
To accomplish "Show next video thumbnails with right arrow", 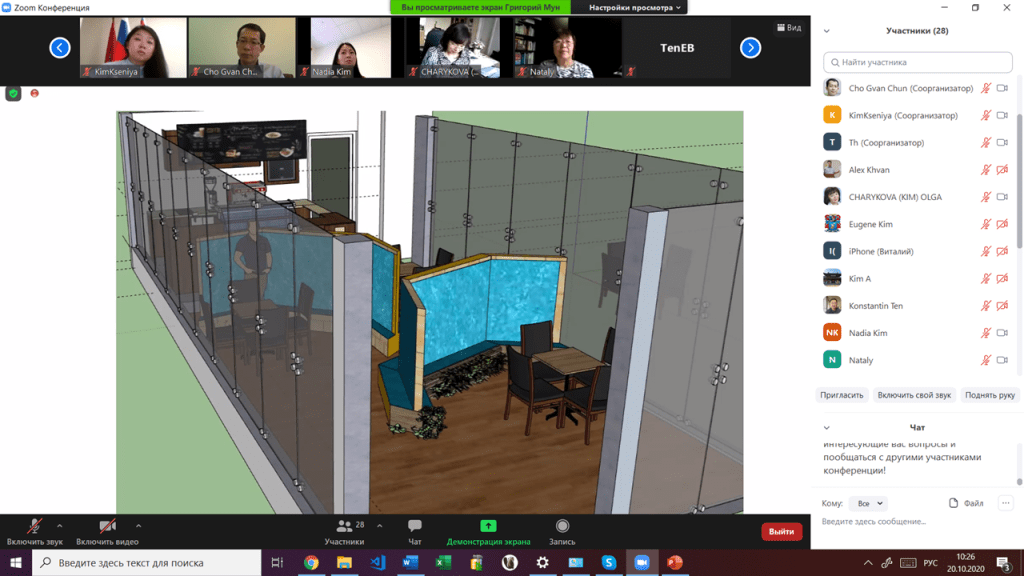I will [x=750, y=47].
